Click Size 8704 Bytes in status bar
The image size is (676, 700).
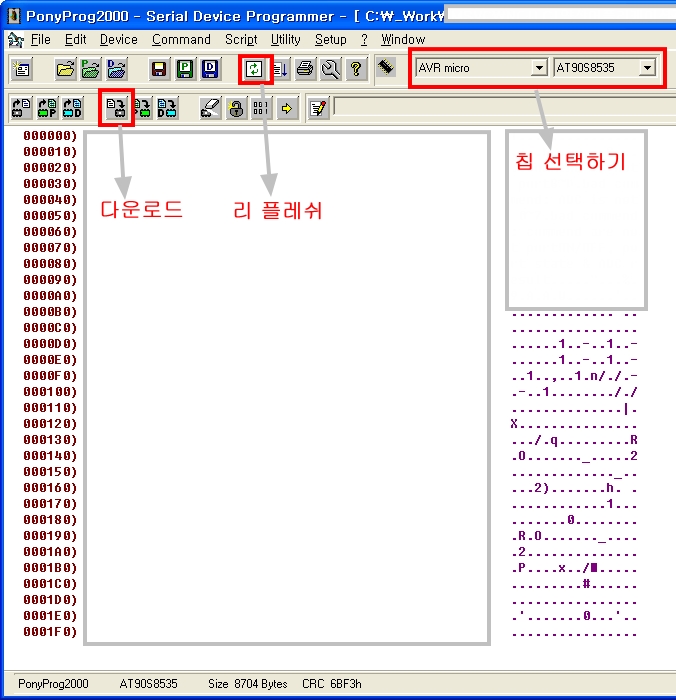click(248, 683)
